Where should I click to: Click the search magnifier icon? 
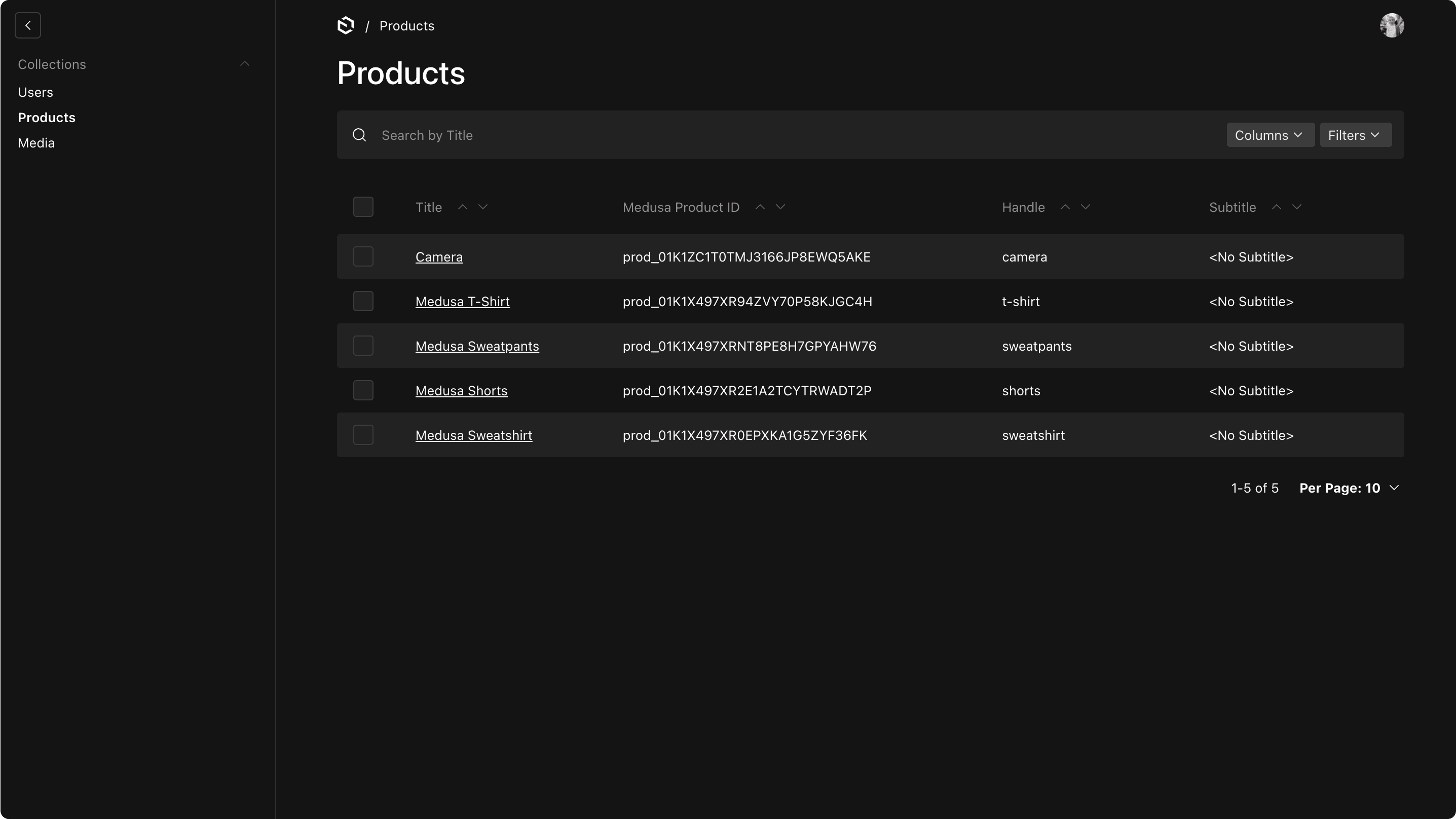[359, 134]
